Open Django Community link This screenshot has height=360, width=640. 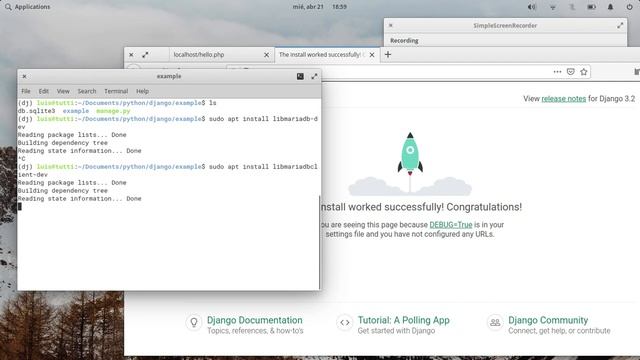(548, 320)
